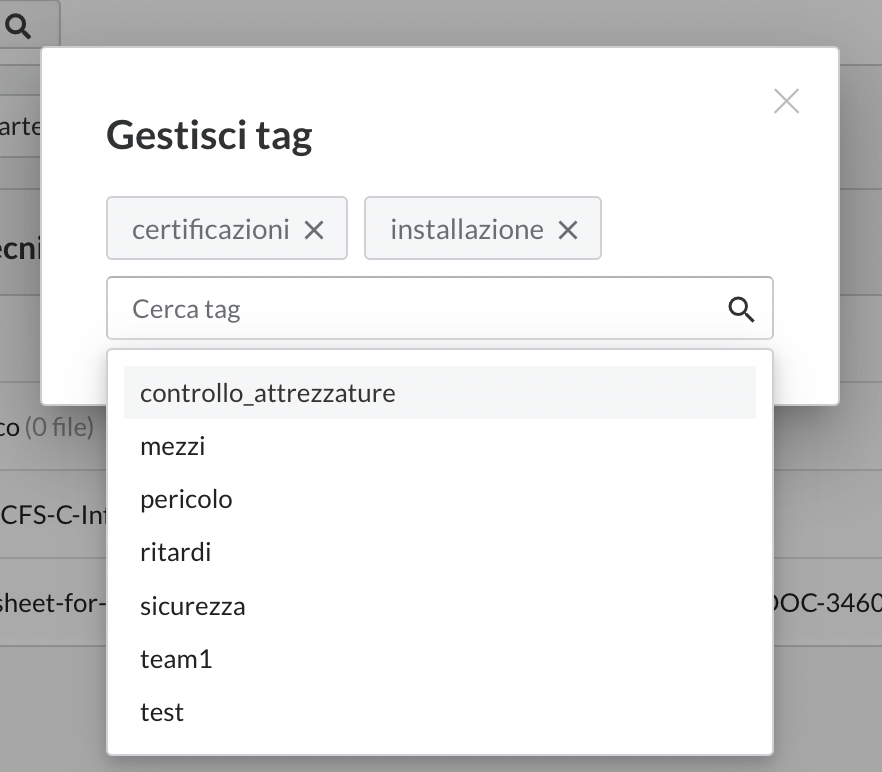
Task: Select the sicurezza tag suggestion
Action: click(x=193, y=605)
